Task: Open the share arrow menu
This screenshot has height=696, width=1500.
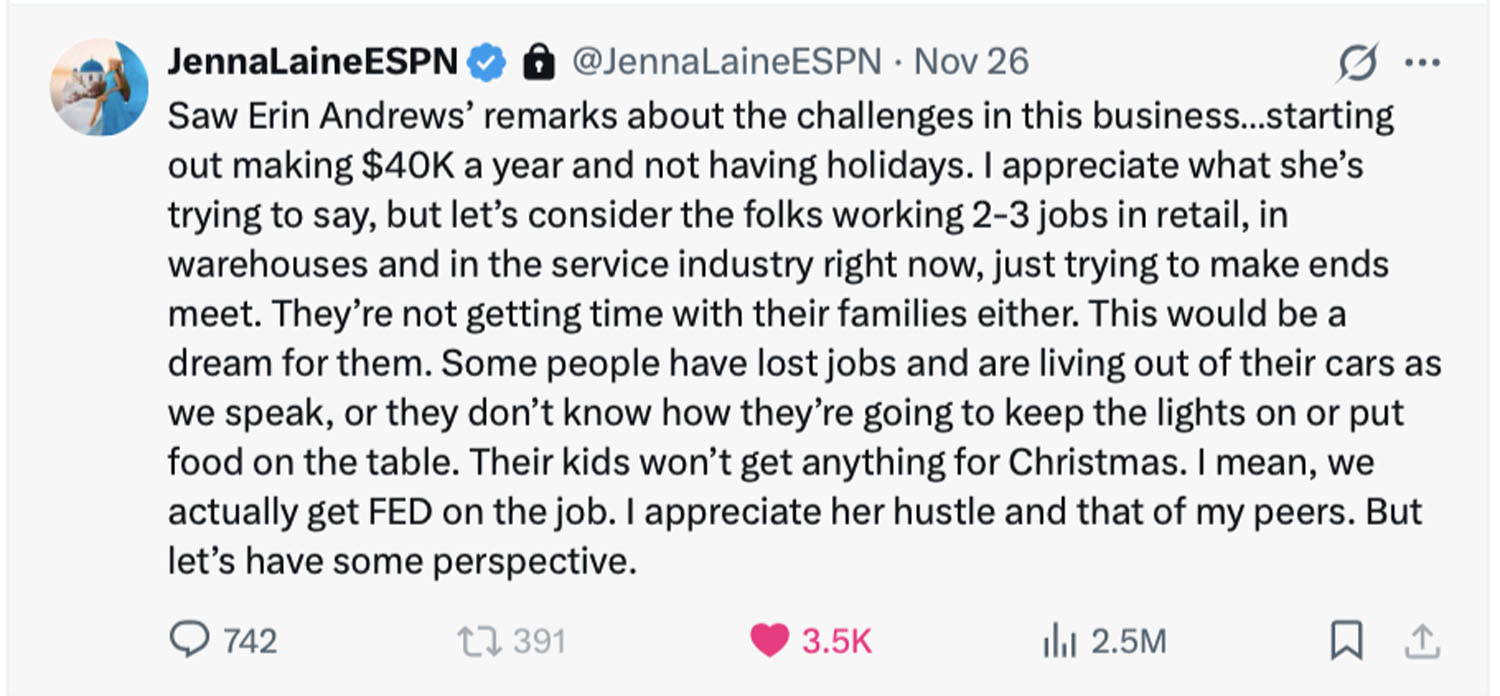Action: (x=1420, y=641)
